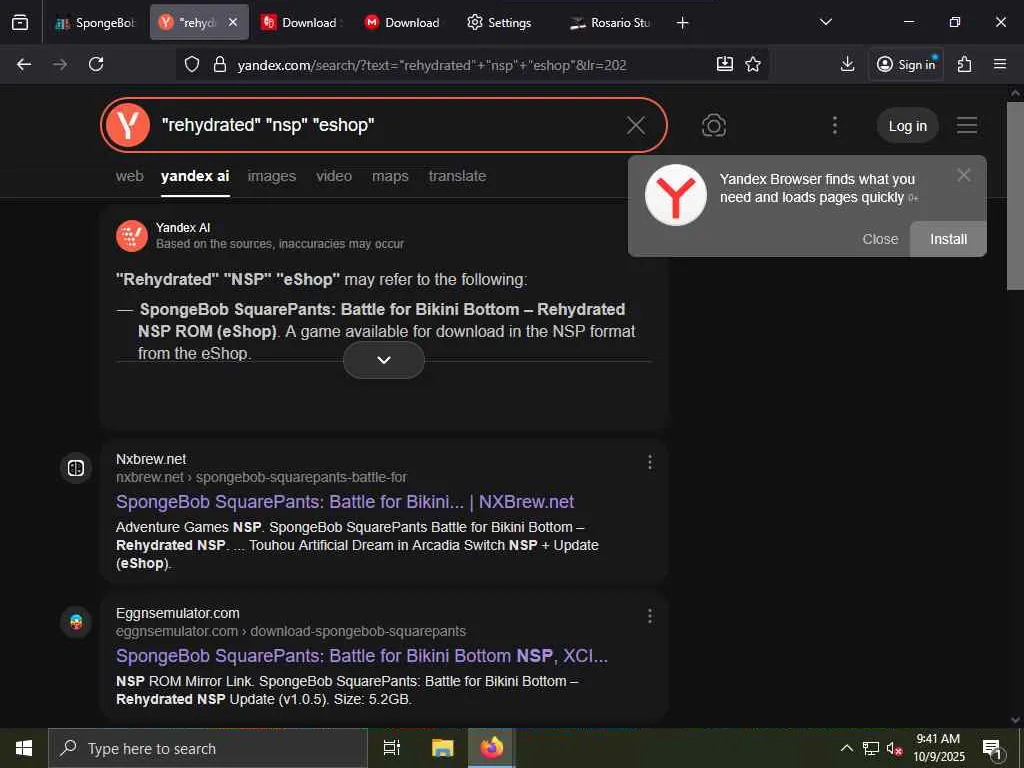The image size is (1024, 768).
Task: Click the yandex.com address bar URL
Action: click(432, 65)
